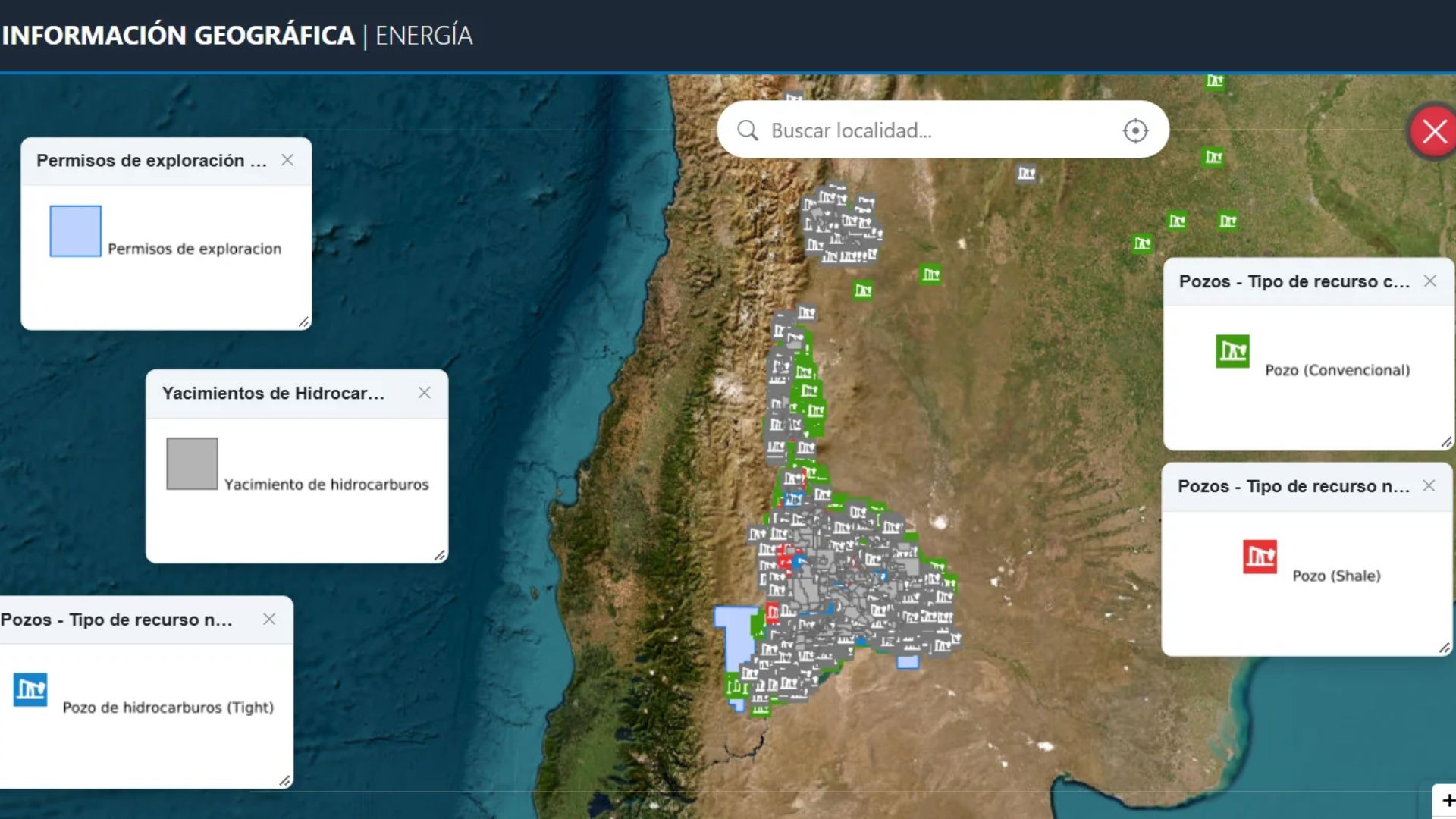Click the locate-me crosshair icon
Viewport: 1456px width, 819px height.
[x=1135, y=130]
